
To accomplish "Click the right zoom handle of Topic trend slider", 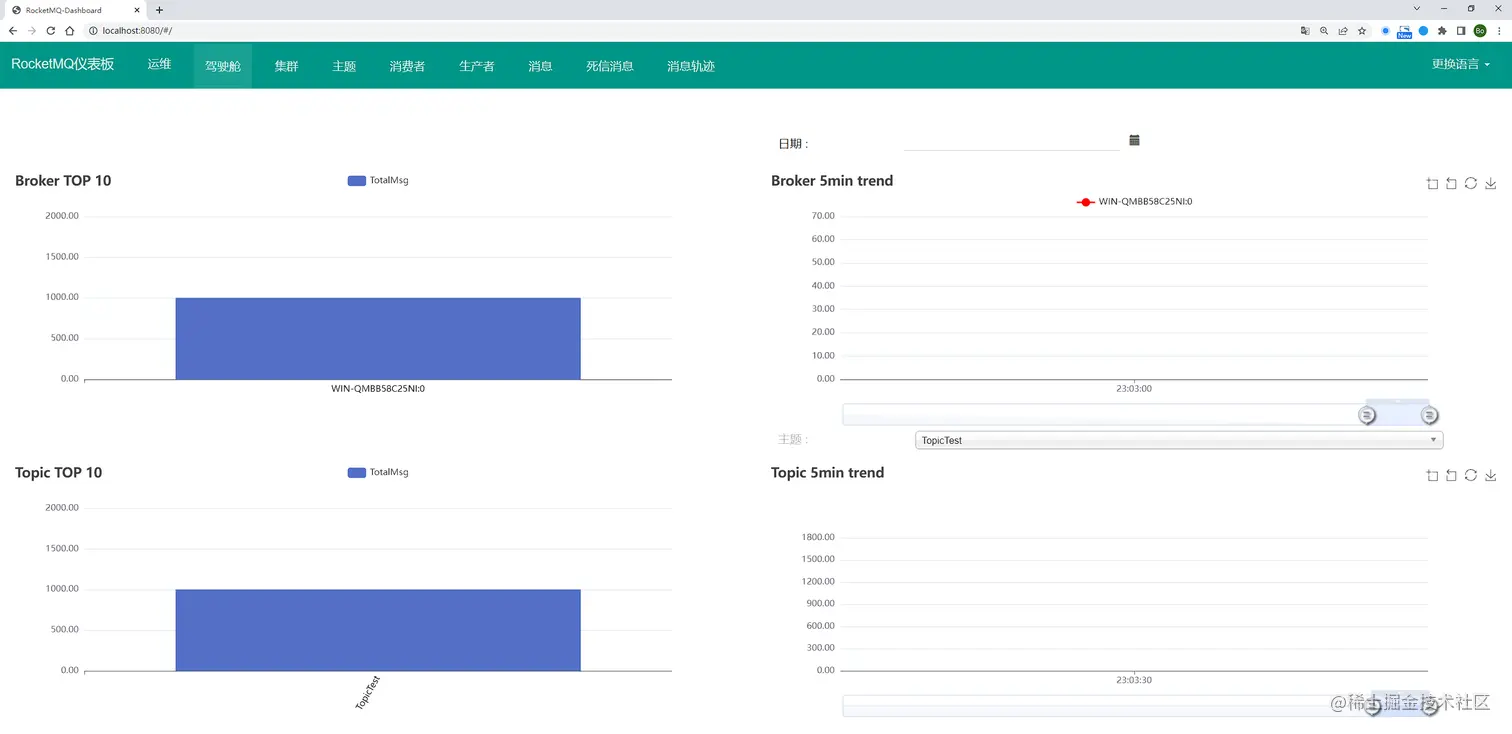I will pyautogui.click(x=1430, y=706).
